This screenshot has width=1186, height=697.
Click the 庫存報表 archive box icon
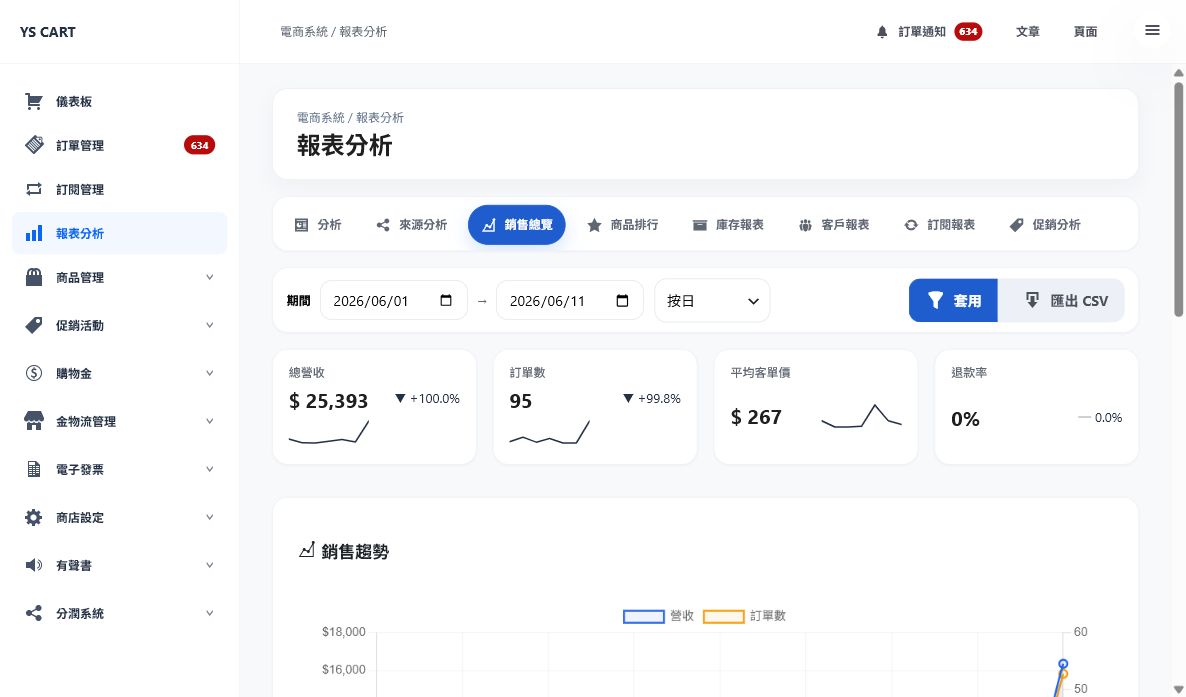click(700, 225)
